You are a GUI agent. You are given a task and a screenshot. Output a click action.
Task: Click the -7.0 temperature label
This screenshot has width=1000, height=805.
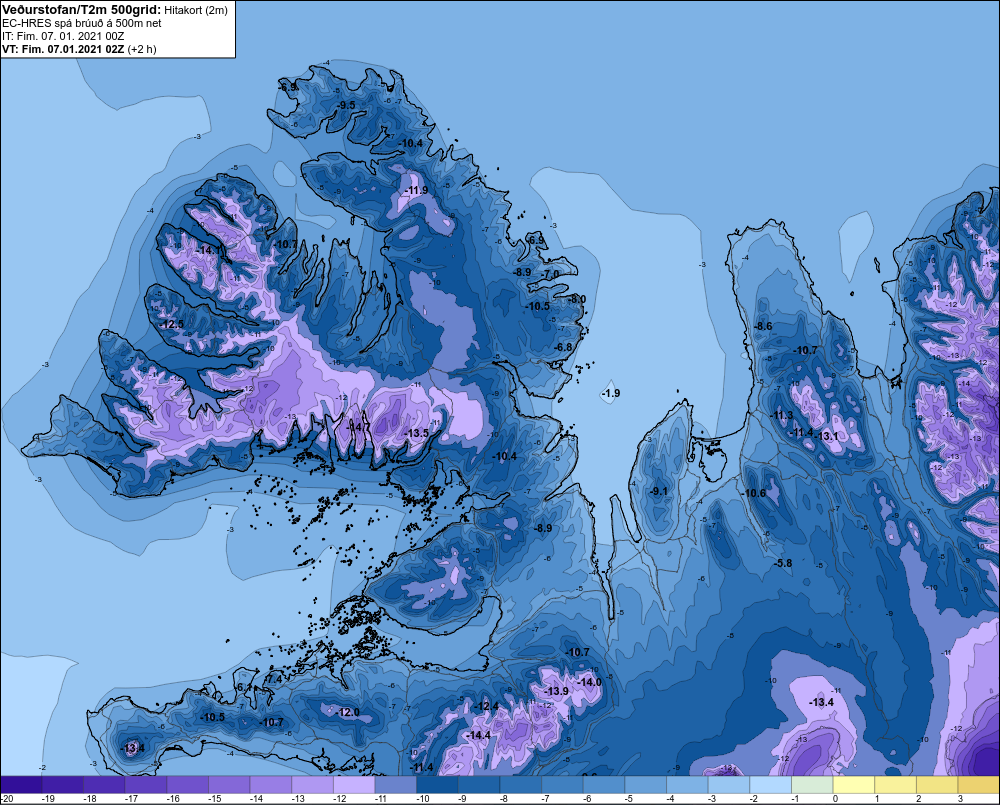tap(551, 274)
